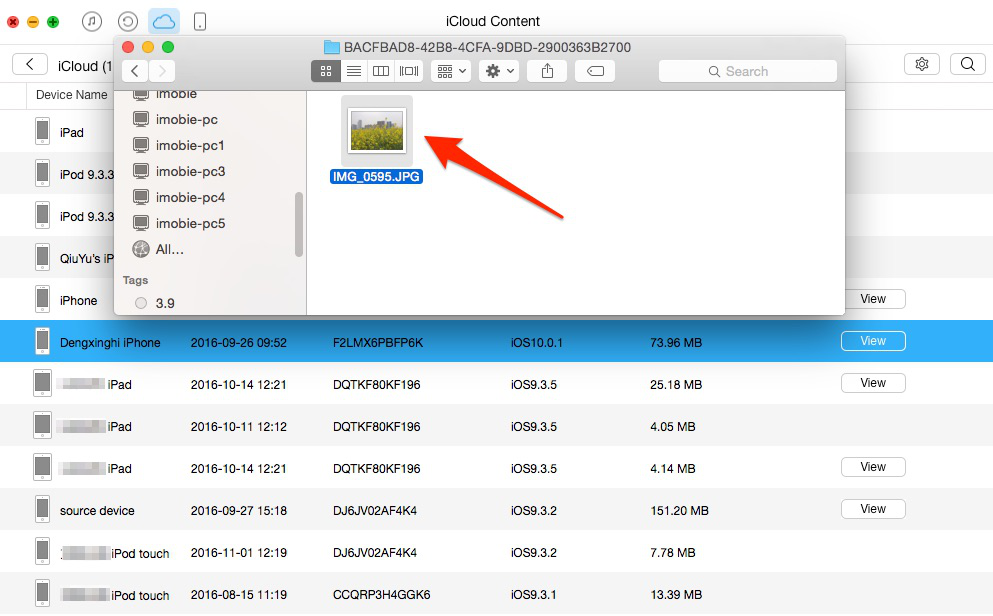The height and width of the screenshot is (616, 993).
Task: Click serial F2LMX6PBFP6K cell
Action: click(377, 343)
